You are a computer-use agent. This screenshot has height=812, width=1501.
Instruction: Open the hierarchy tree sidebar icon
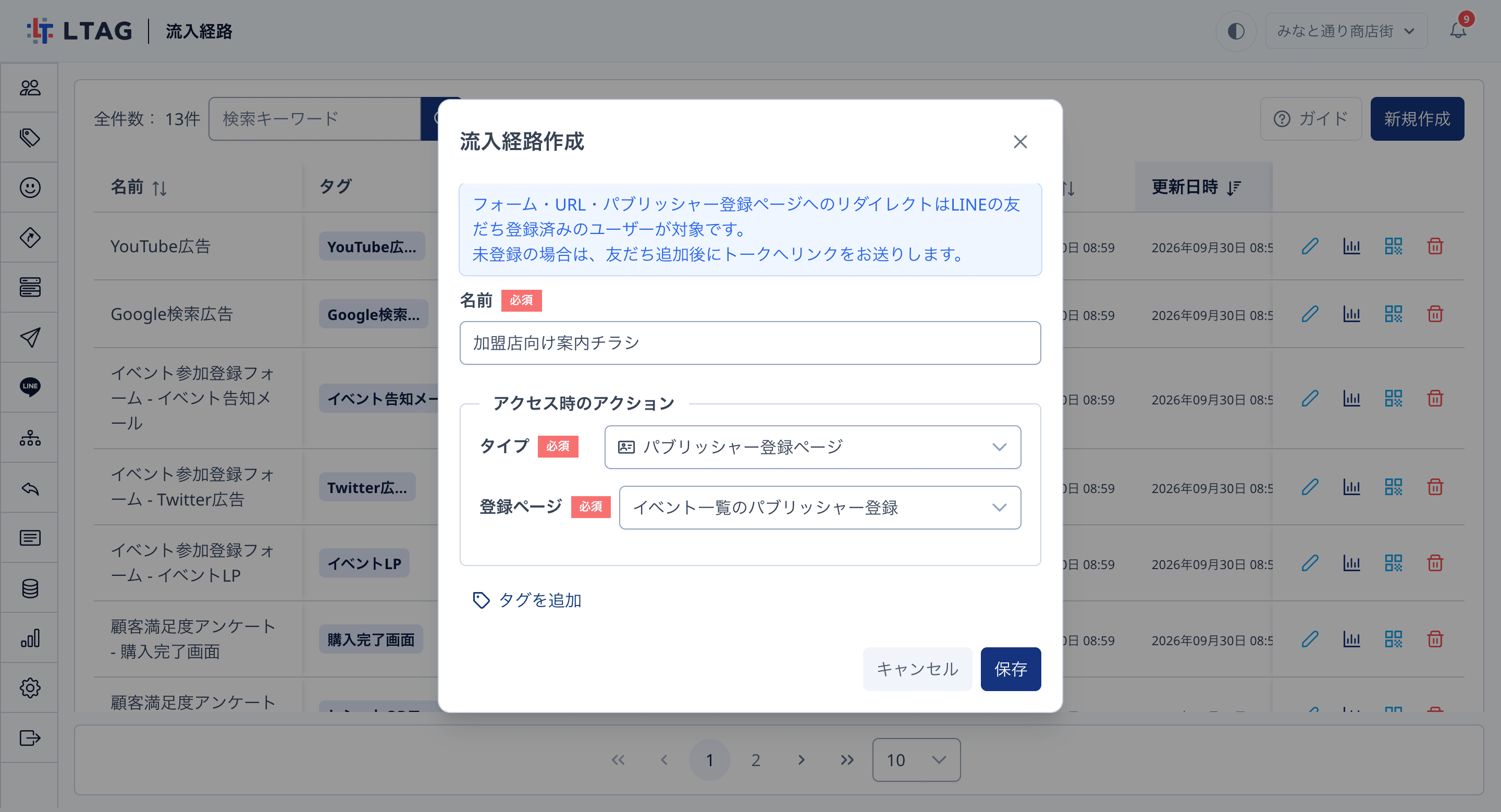click(30, 437)
